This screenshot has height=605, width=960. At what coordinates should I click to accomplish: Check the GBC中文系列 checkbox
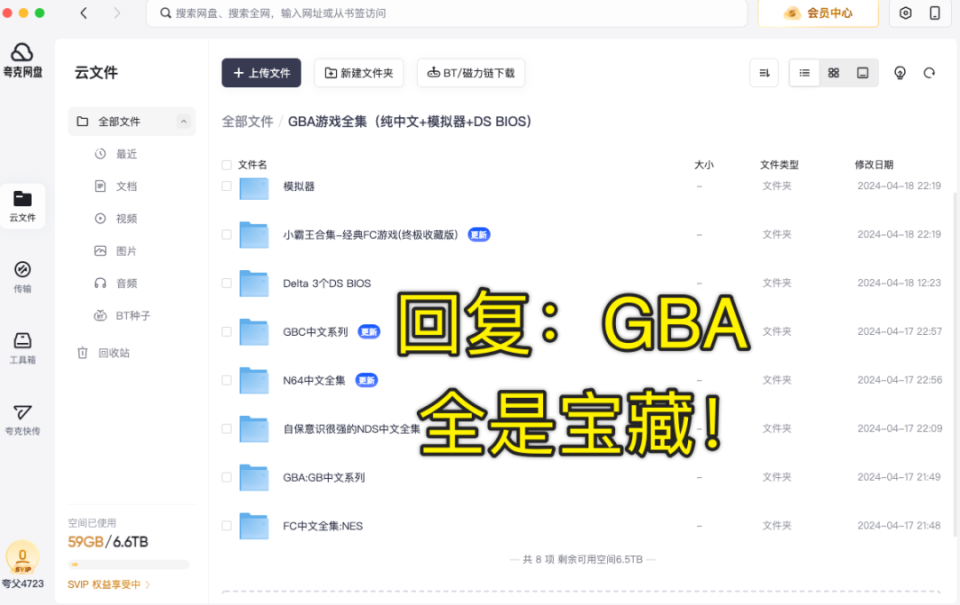(x=227, y=332)
